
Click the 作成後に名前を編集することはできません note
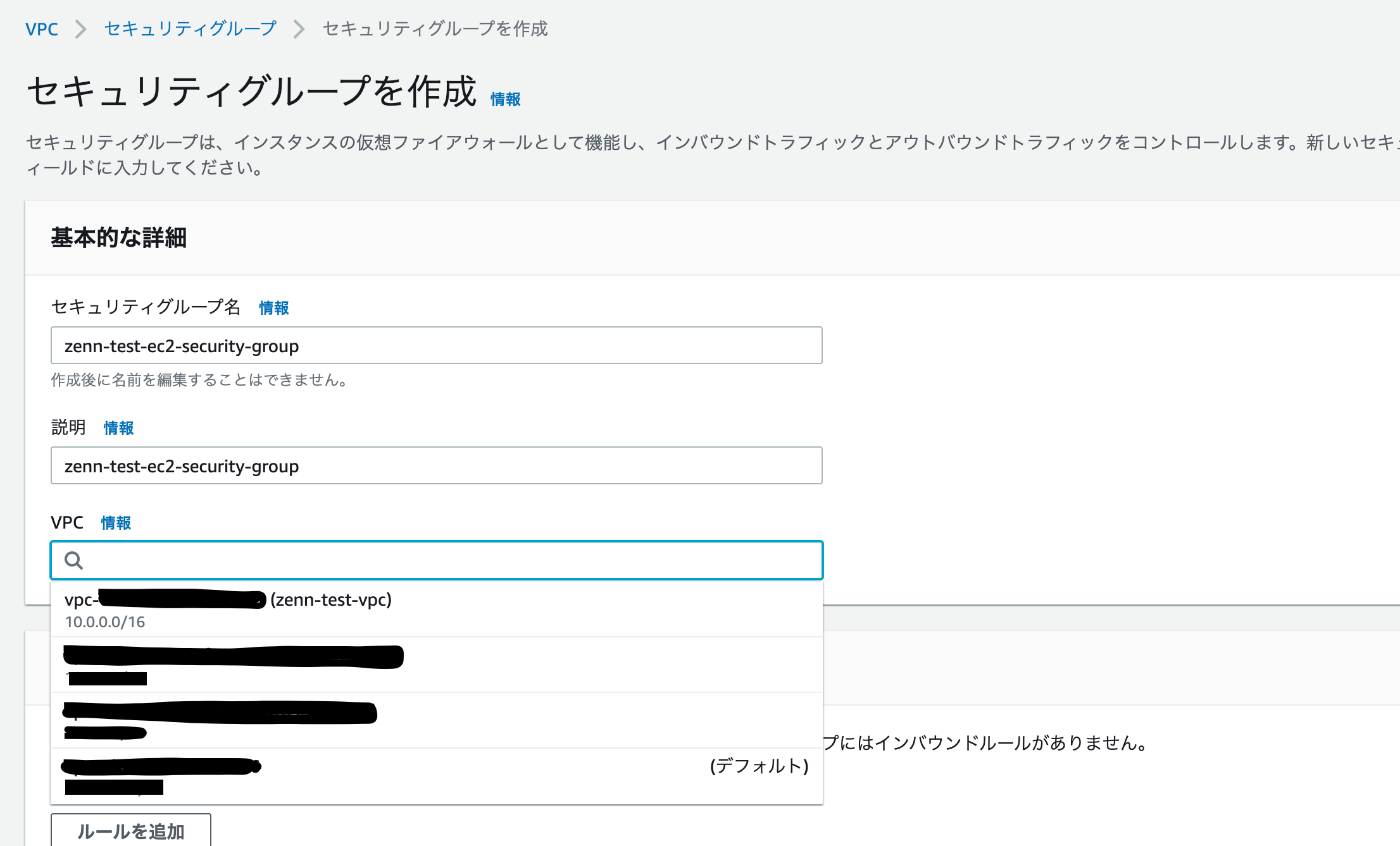(199, 380)
